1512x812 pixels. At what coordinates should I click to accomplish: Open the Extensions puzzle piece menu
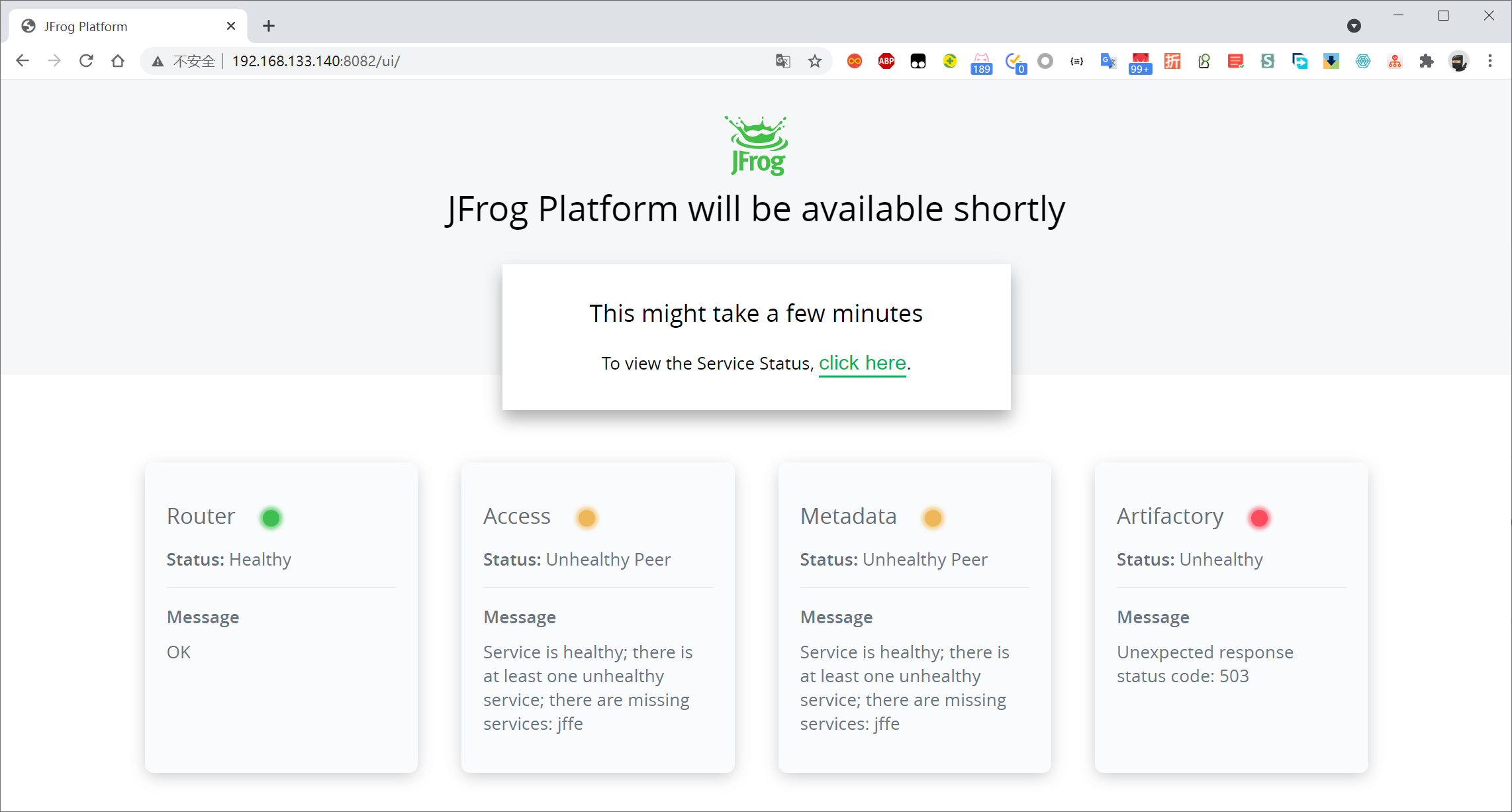pyautogui.click(x=1426, y=61)
